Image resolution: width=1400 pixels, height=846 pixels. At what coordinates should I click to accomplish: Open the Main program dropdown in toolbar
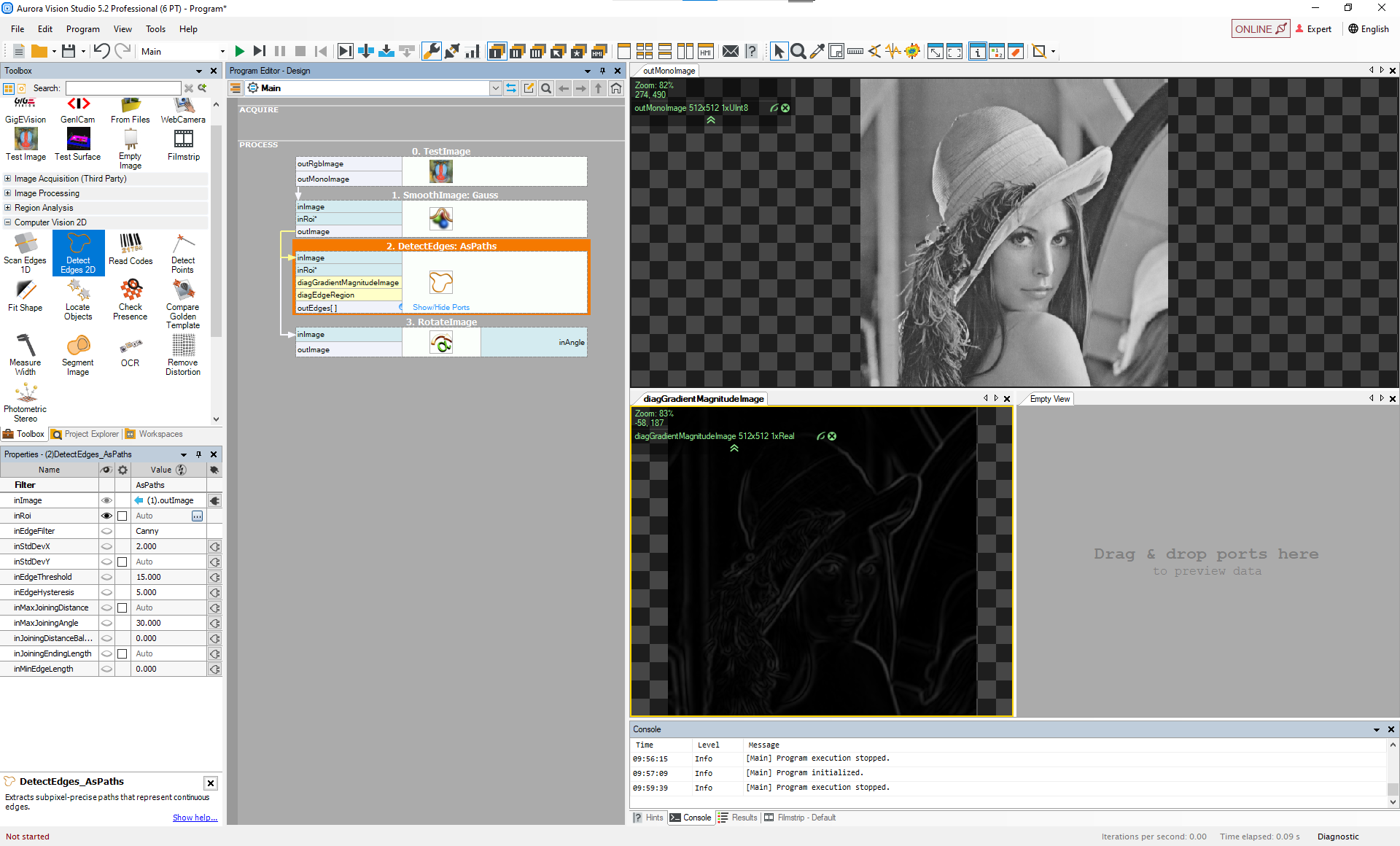coord(222,52)
